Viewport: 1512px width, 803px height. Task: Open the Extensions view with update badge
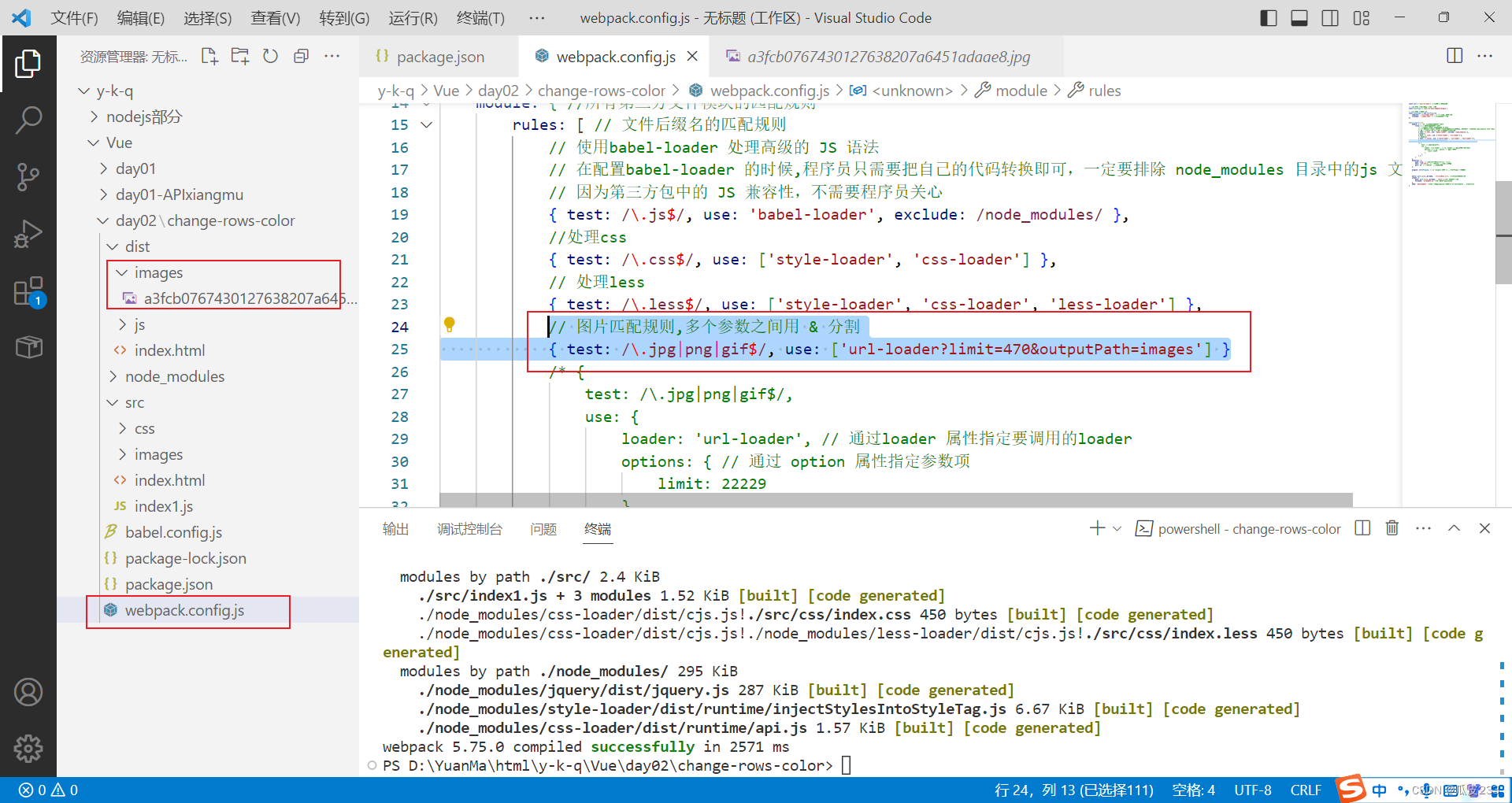click(x=28, y=291)
